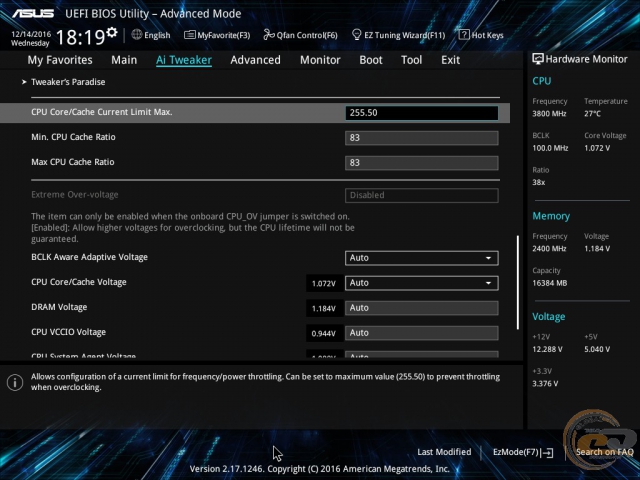Viewport: 640px width, 480px height.
Task: Open the Advanced tab
Action: [256, 60]
